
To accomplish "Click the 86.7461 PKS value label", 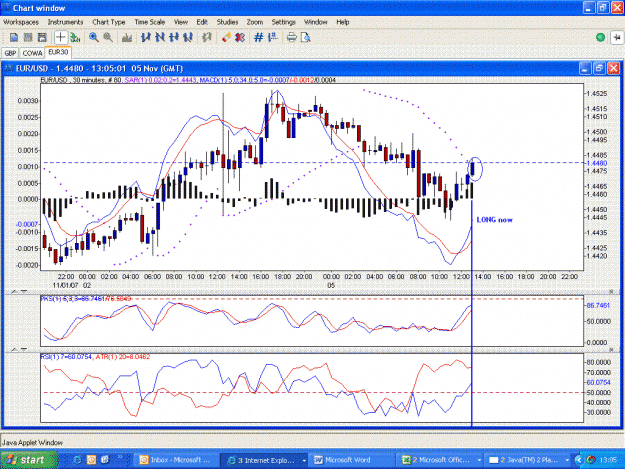I will pos(597,306).
